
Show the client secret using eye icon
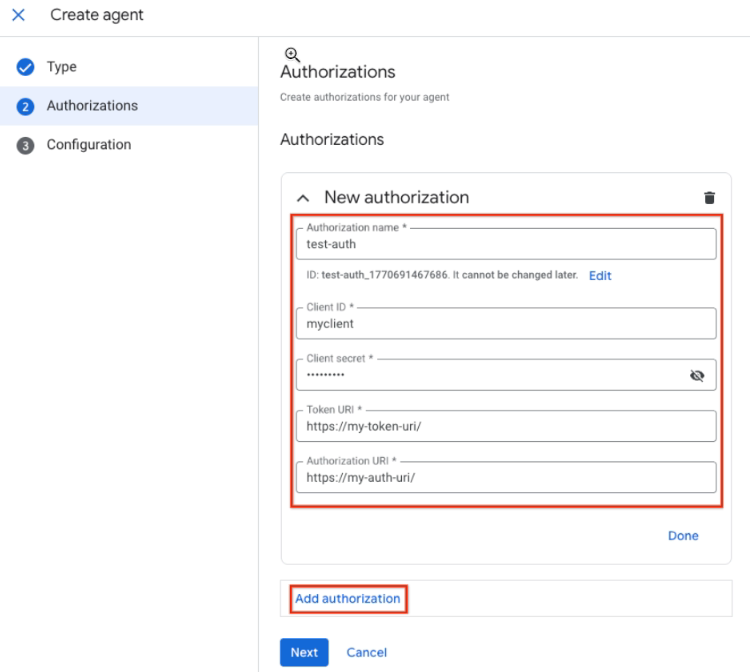click(x=697, y=375)
